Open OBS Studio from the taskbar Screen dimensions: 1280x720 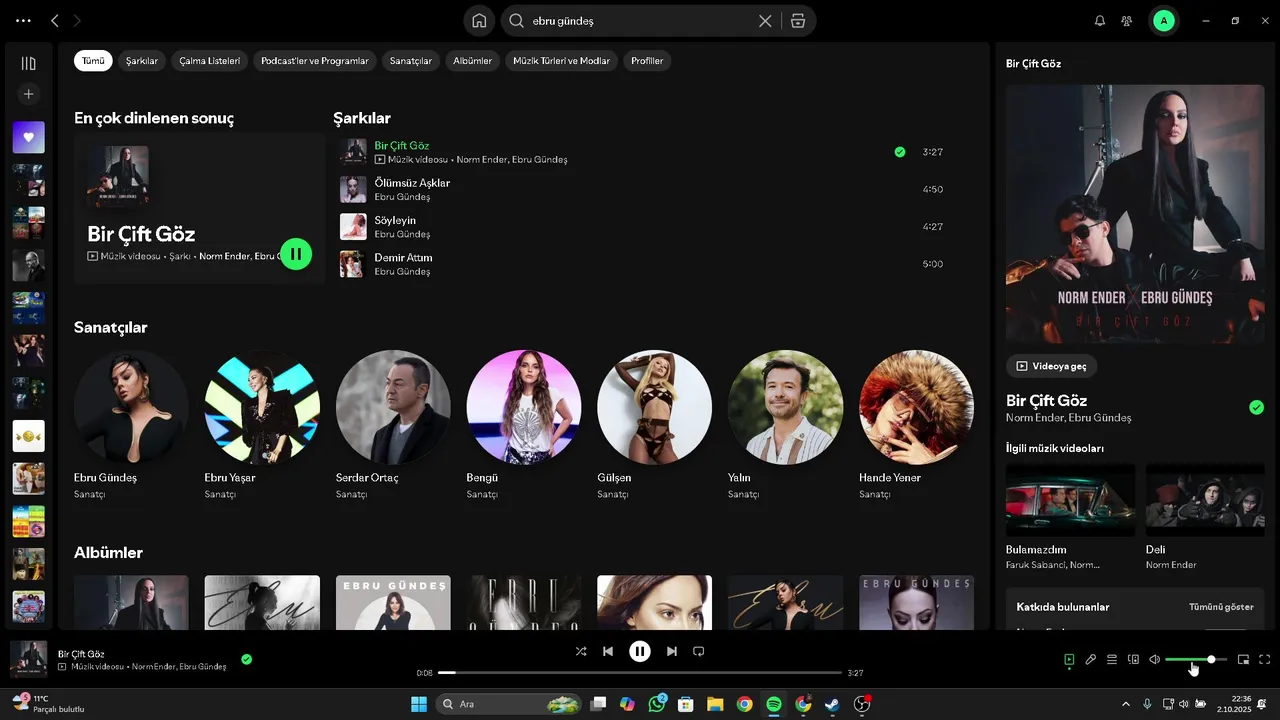(862, 704)
